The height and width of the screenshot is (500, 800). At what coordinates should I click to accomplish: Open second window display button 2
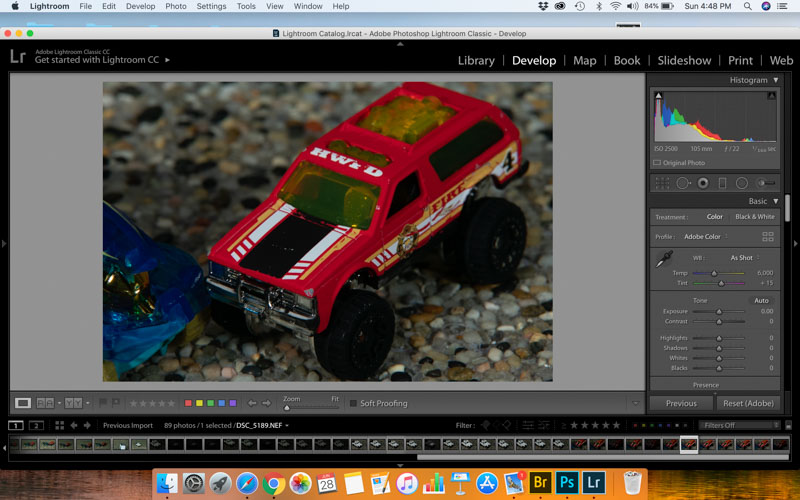pos(36,425)
